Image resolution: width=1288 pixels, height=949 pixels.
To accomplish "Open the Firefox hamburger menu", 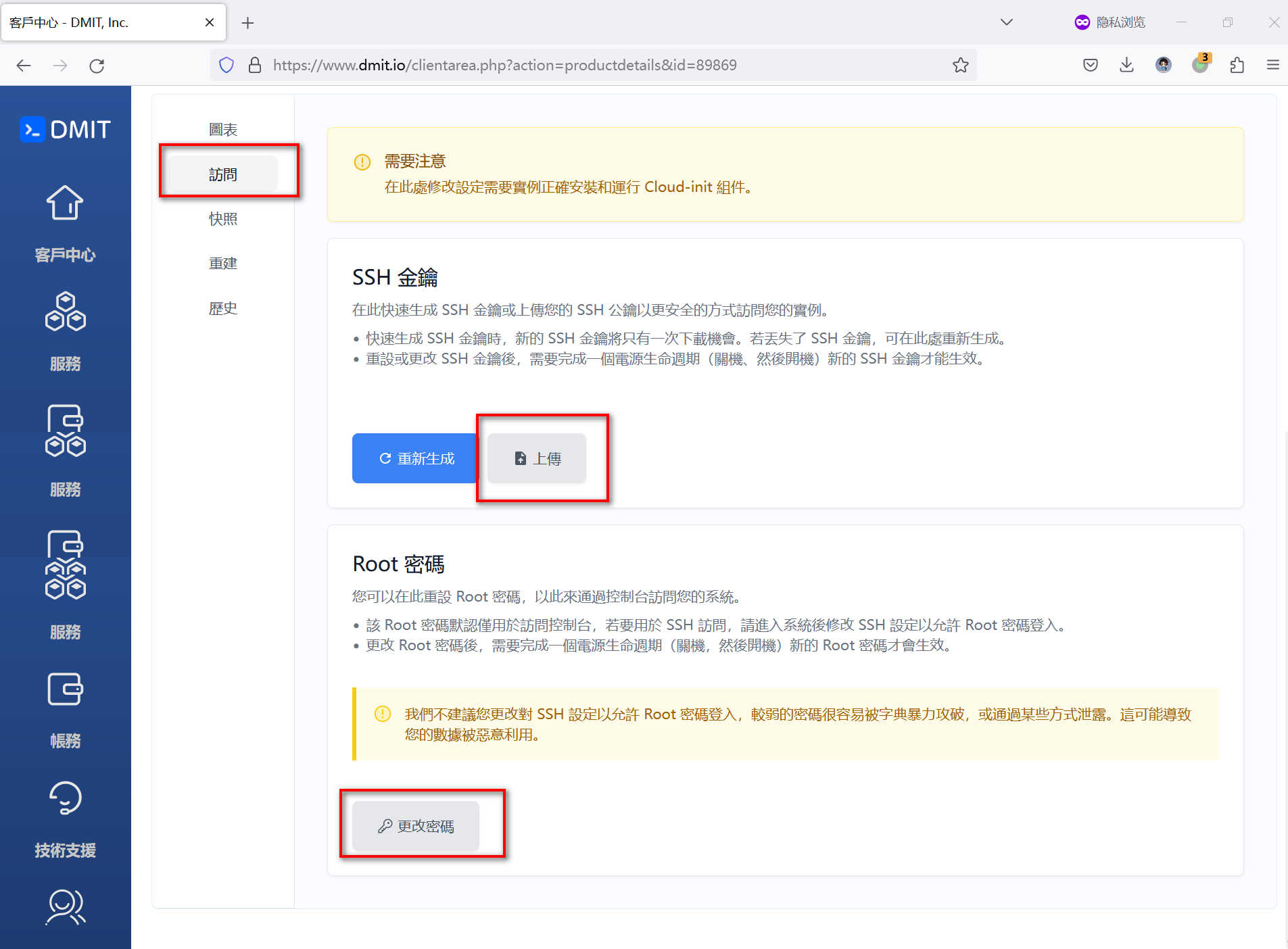I will [1272, 65].
